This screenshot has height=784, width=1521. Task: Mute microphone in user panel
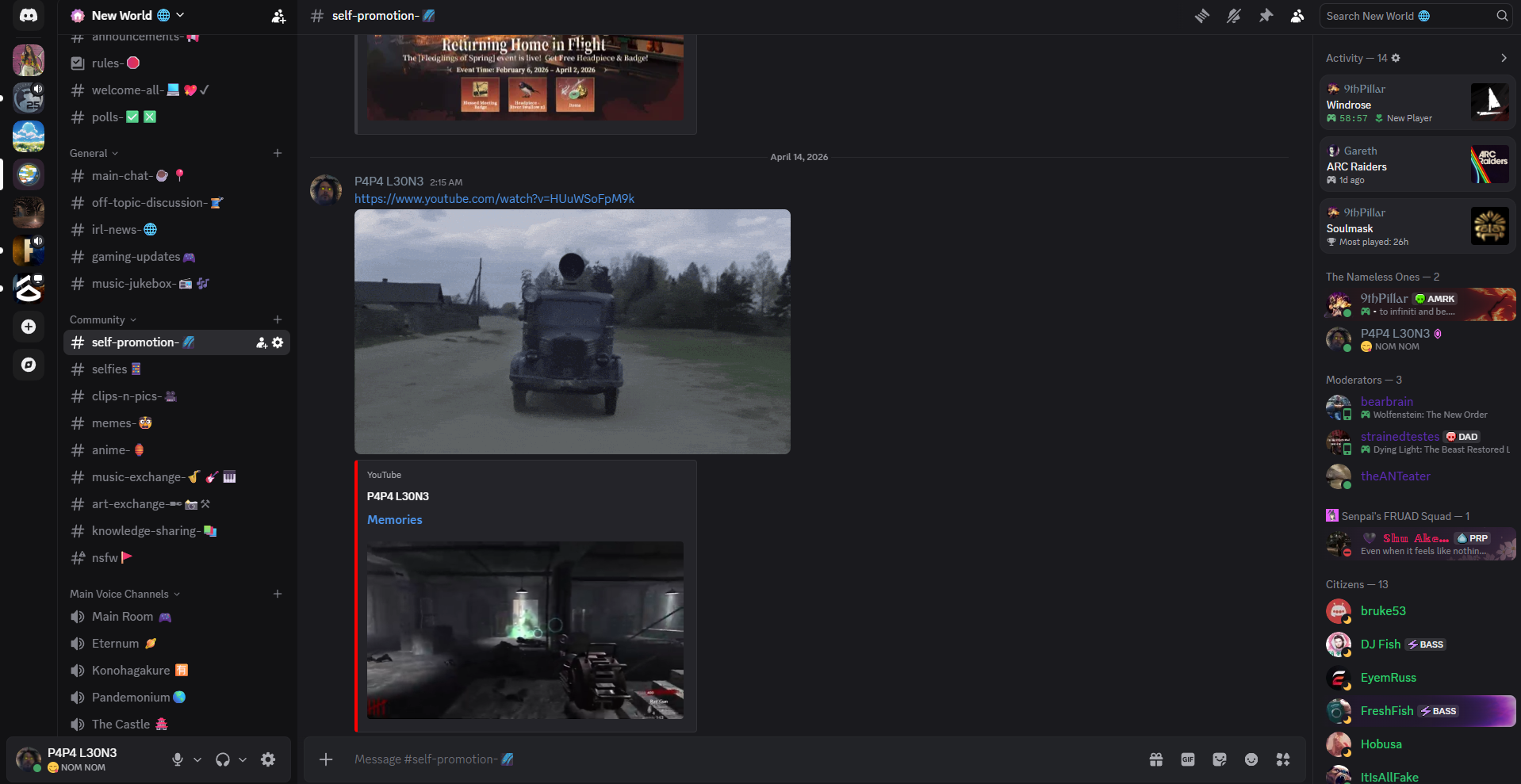point(178,759)
